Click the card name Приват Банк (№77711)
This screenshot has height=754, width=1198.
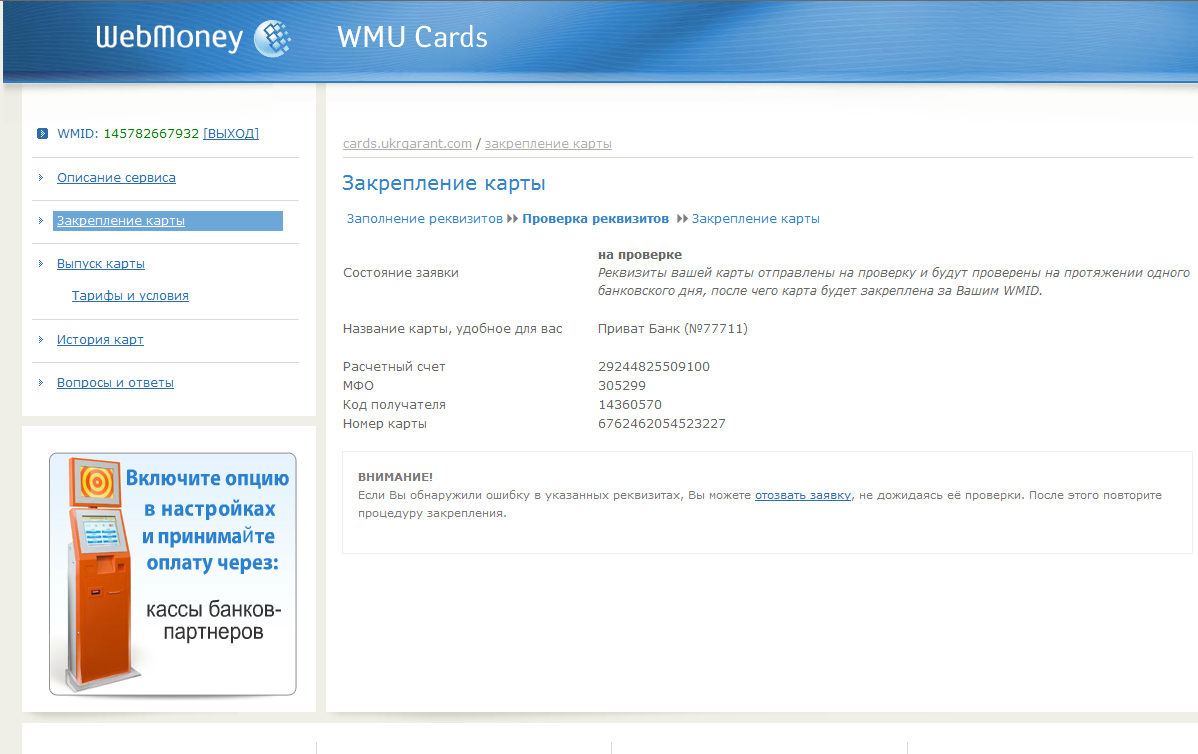point(673,328)
